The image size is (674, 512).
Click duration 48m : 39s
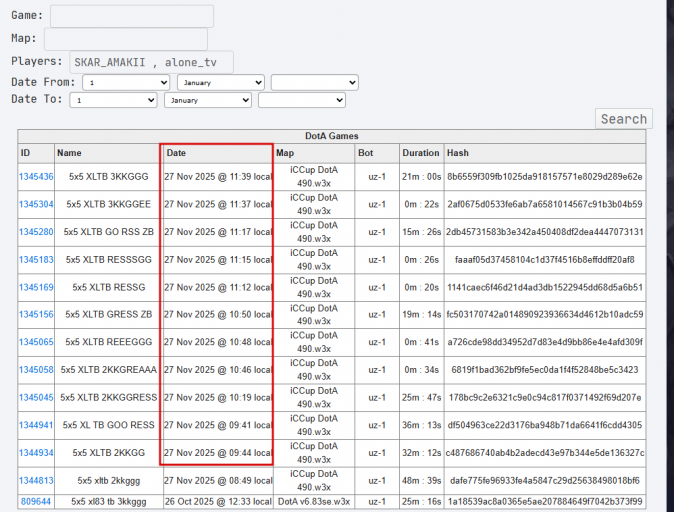pyautogui.click(x=421, y=481)
